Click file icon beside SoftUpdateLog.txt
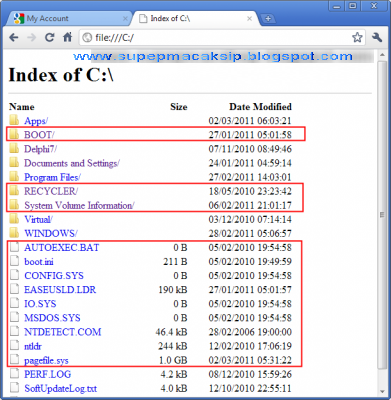The image size is (391, 400). (x=14, y=388)
